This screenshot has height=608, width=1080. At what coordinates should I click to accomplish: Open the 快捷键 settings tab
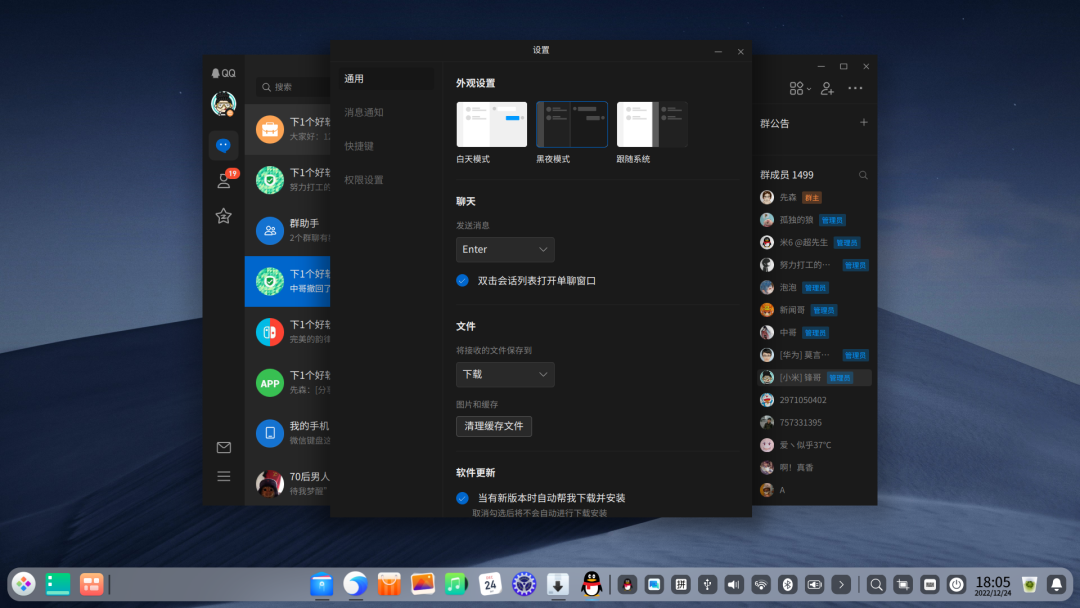(360, 146)
